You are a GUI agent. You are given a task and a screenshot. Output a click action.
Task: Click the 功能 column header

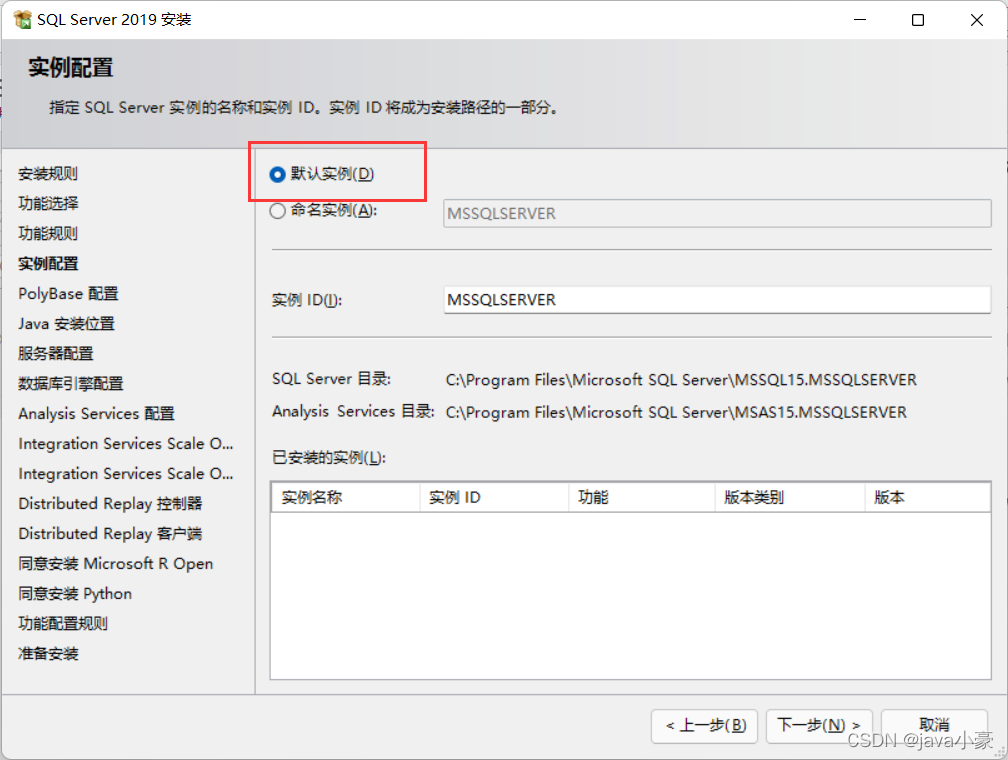(642, 497)
